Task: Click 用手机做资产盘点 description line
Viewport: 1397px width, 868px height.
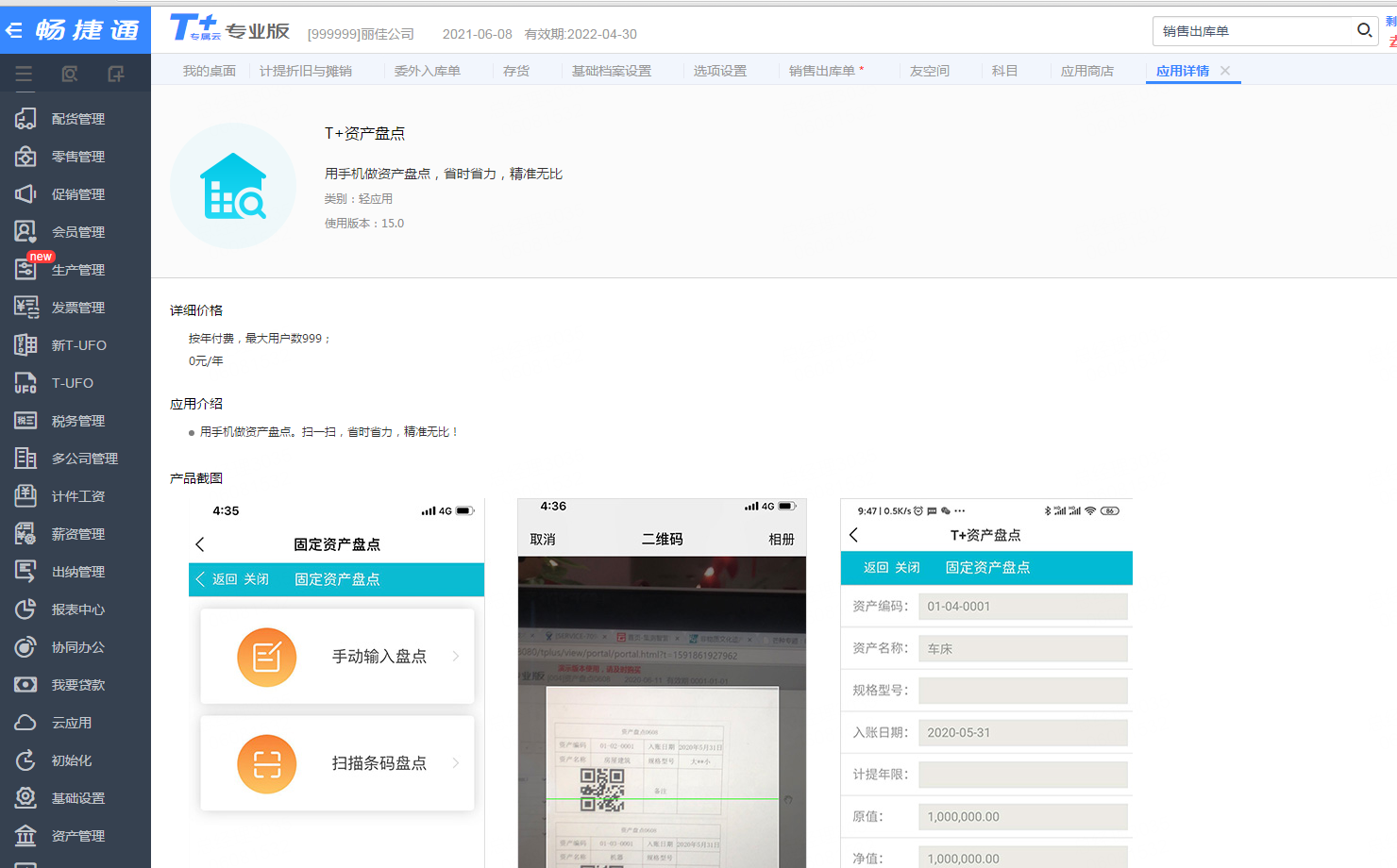Action: coord(444,174)
